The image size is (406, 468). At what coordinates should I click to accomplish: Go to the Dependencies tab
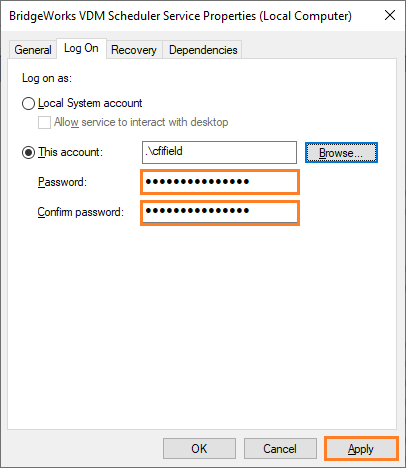pyautogui.click(x=203, y=50)
